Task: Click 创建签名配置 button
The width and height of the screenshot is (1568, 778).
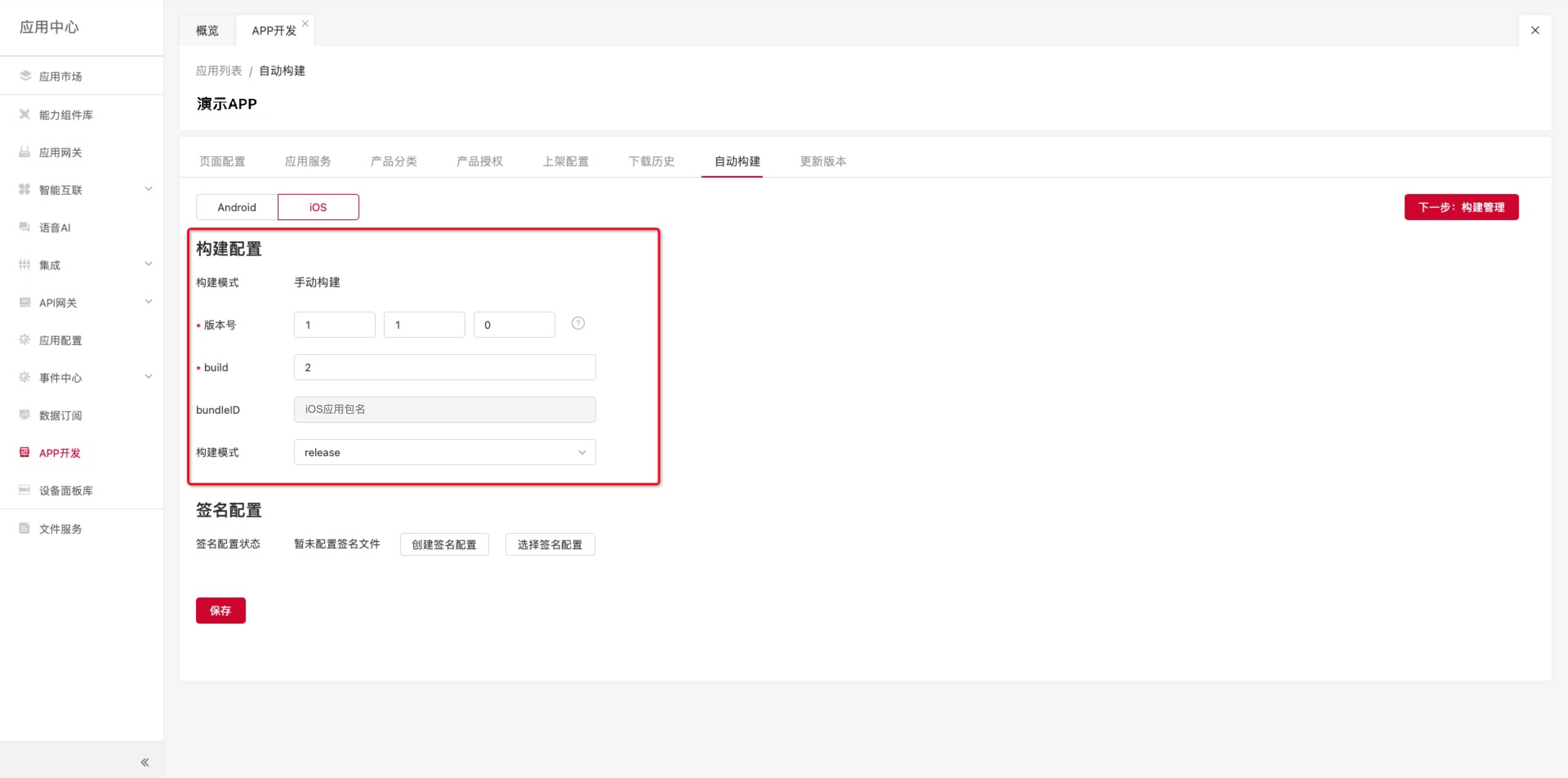Action: 444,544
